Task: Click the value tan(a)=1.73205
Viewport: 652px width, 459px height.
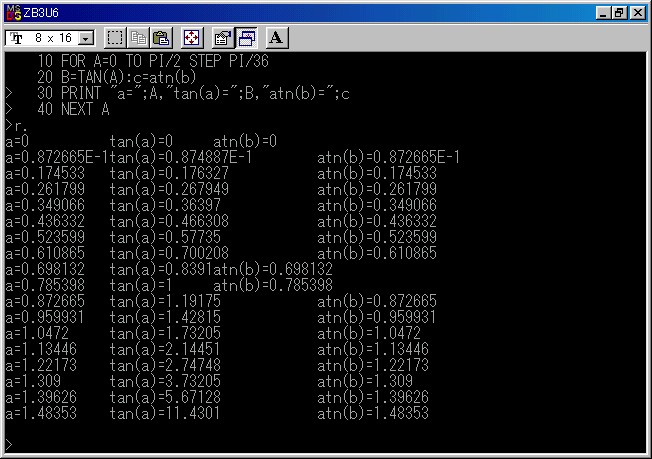Action: (x=165, y=333)
